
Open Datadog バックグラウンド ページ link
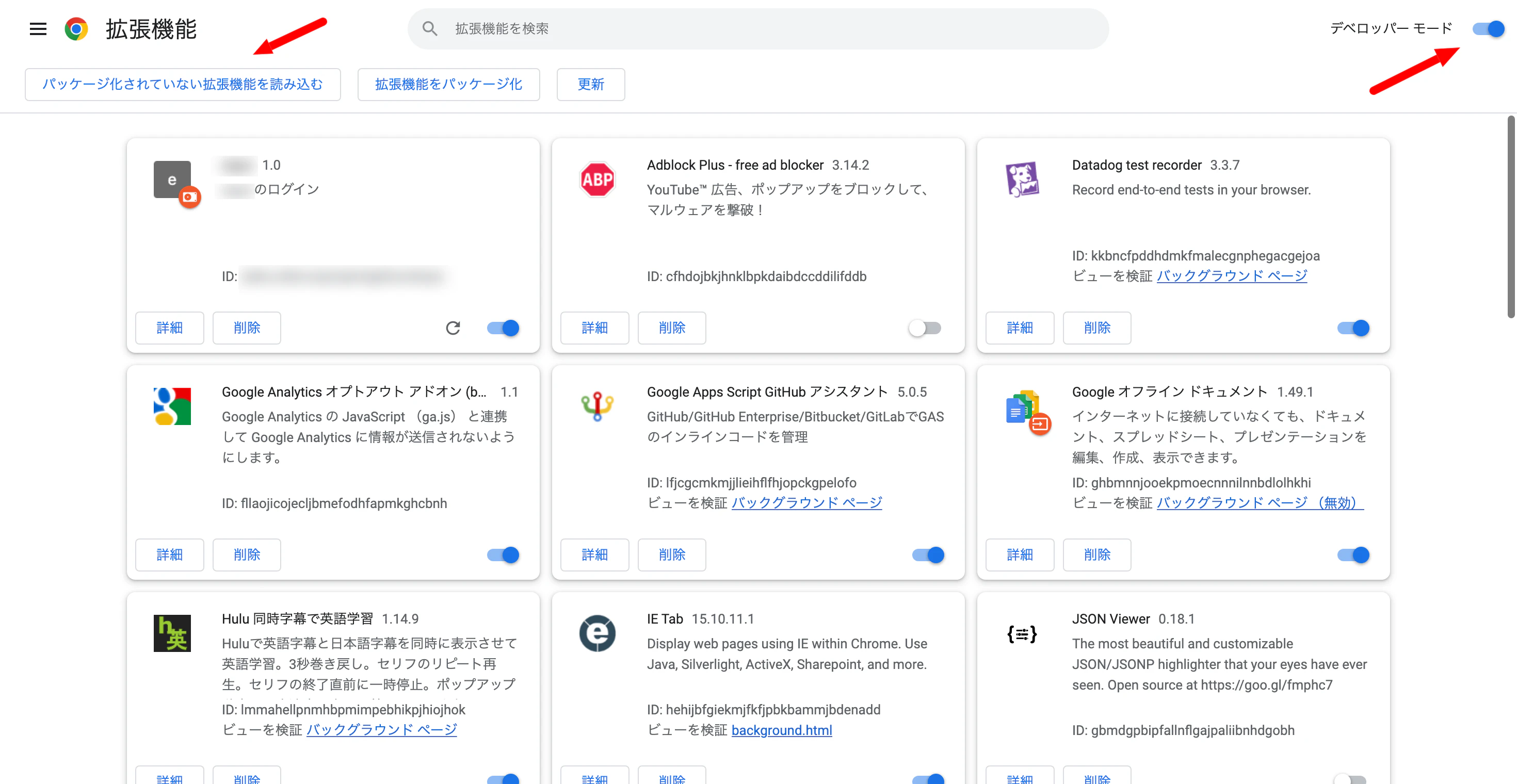[x=1232, y=276]
